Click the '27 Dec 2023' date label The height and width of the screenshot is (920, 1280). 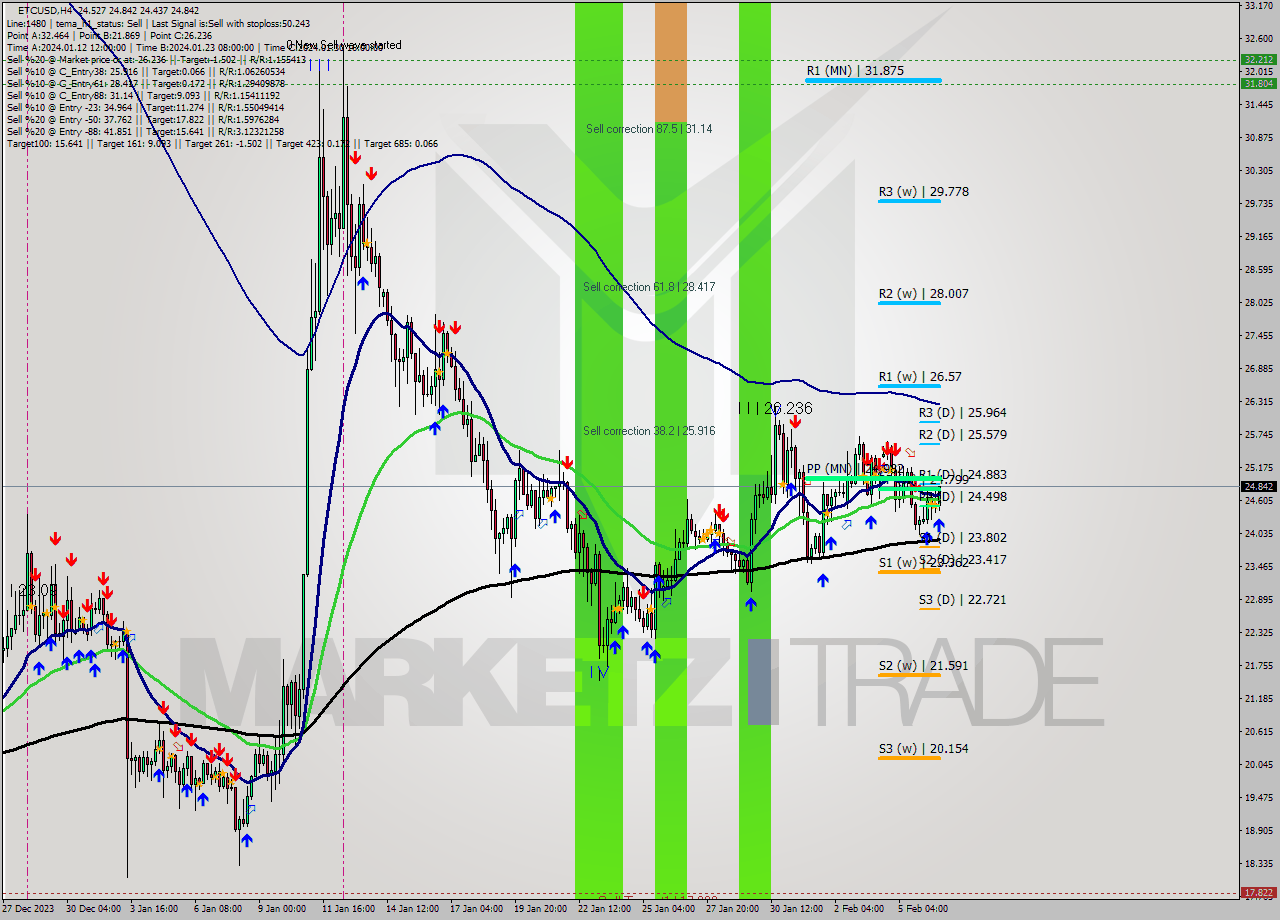point(27,909)
